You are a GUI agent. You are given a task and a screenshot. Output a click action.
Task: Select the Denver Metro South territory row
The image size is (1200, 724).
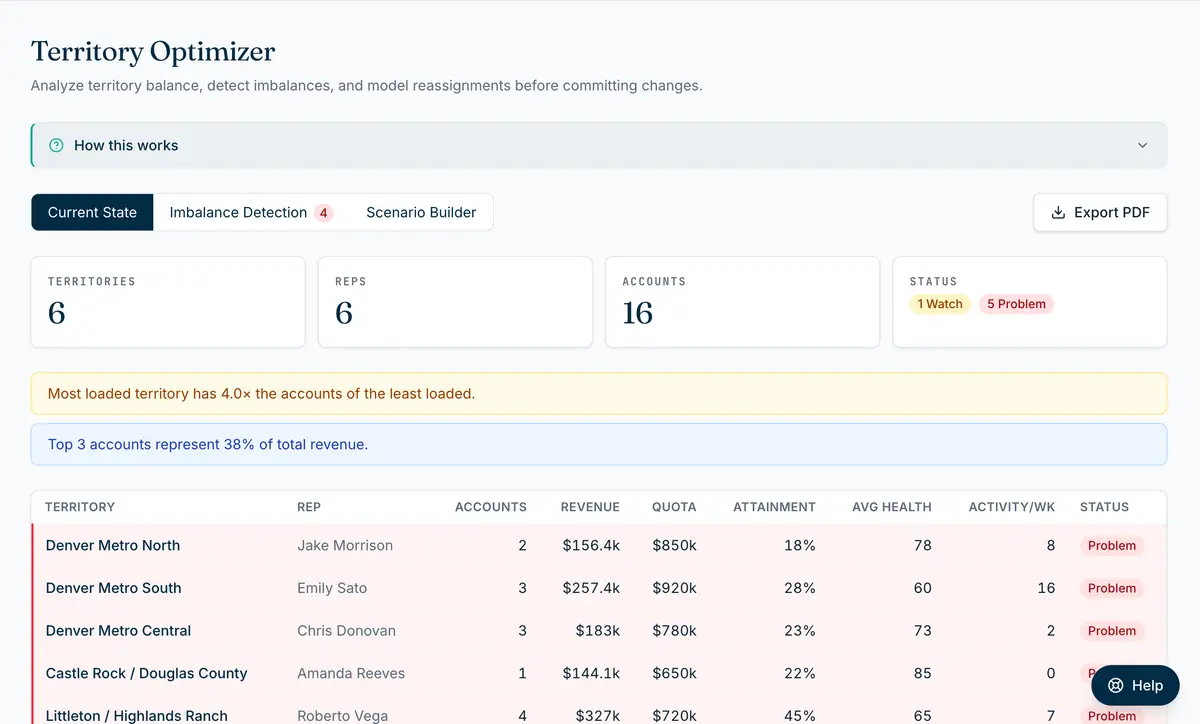[599, 588]
